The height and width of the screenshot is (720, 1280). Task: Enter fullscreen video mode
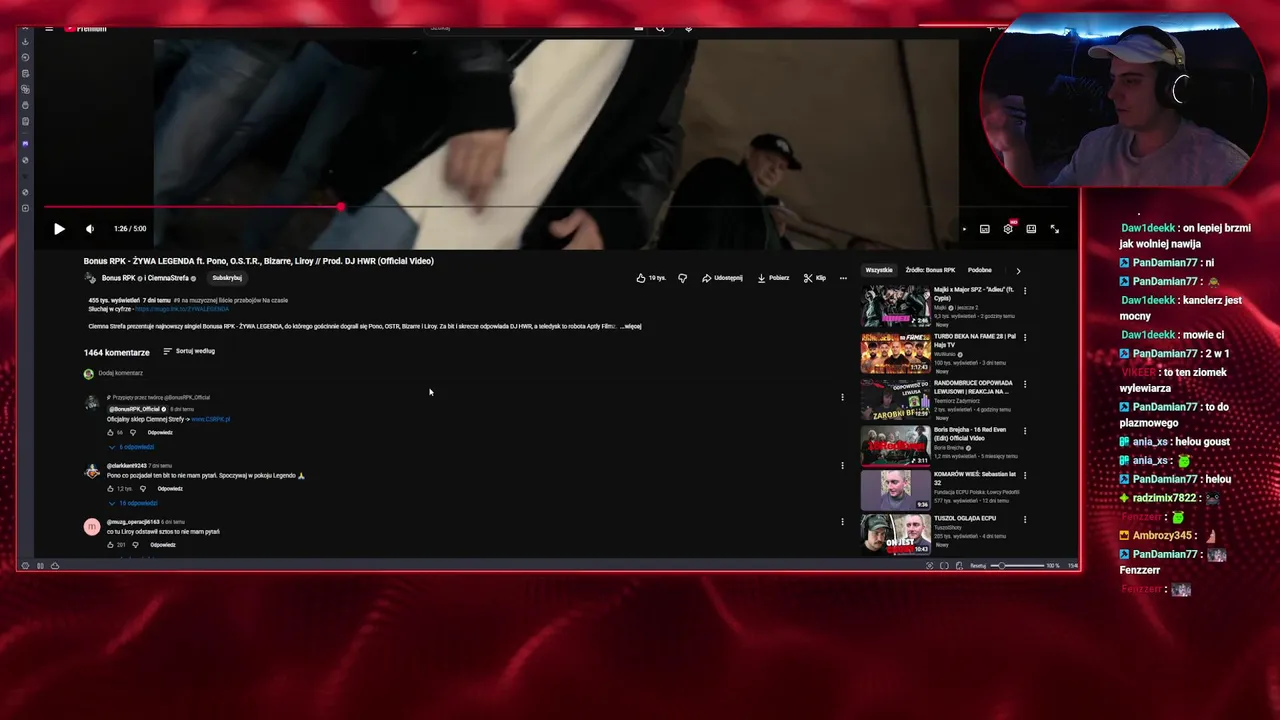[x=1054, y=229]
